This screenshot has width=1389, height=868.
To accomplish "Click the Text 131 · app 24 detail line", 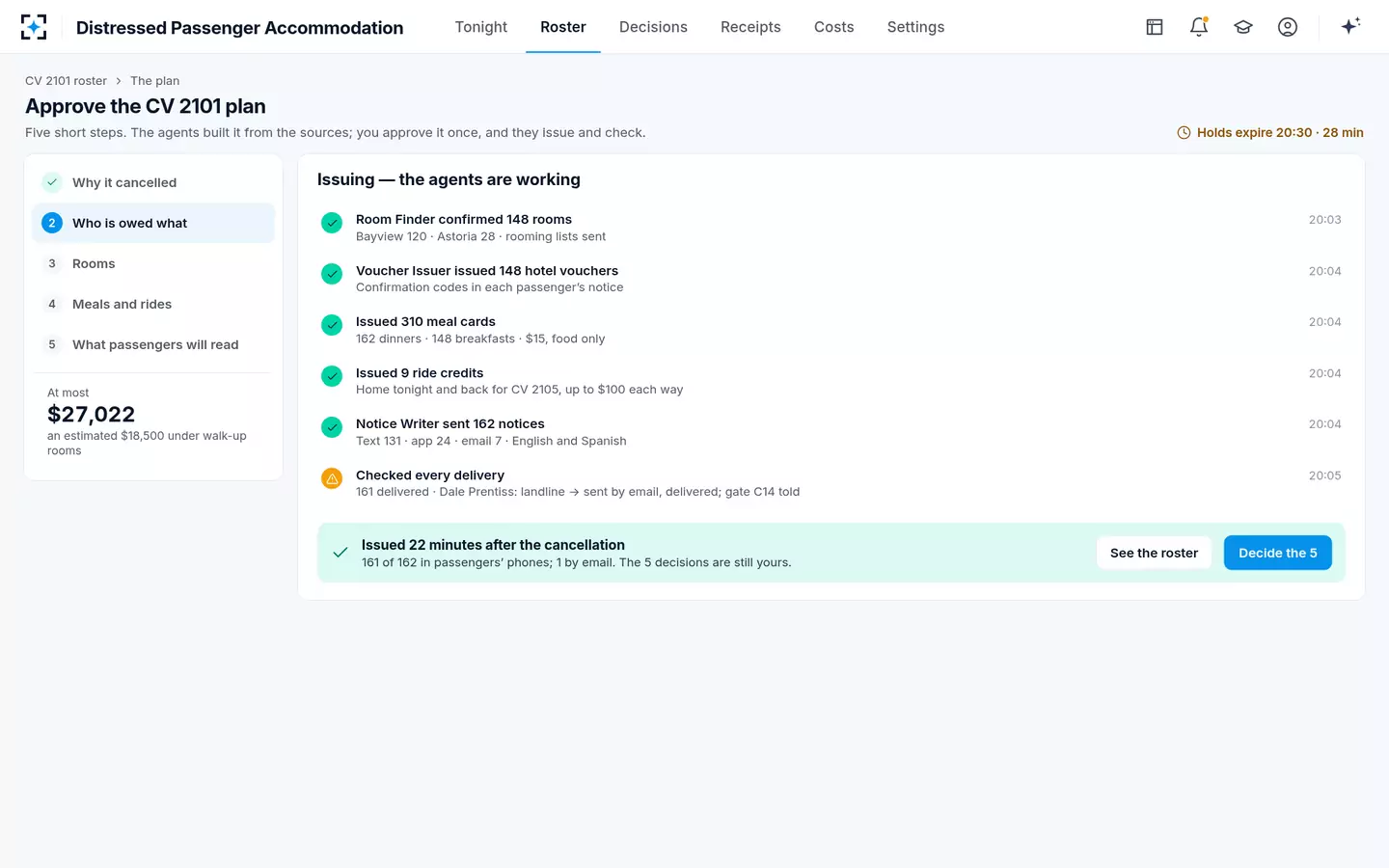I will tap(491, 441).
